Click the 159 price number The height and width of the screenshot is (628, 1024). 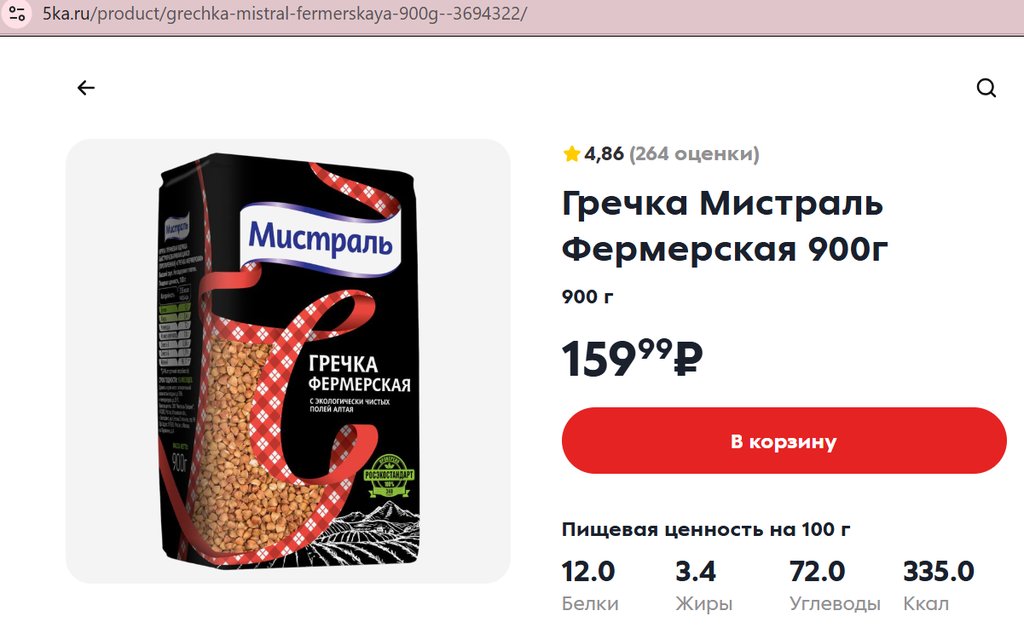[599, 360]
